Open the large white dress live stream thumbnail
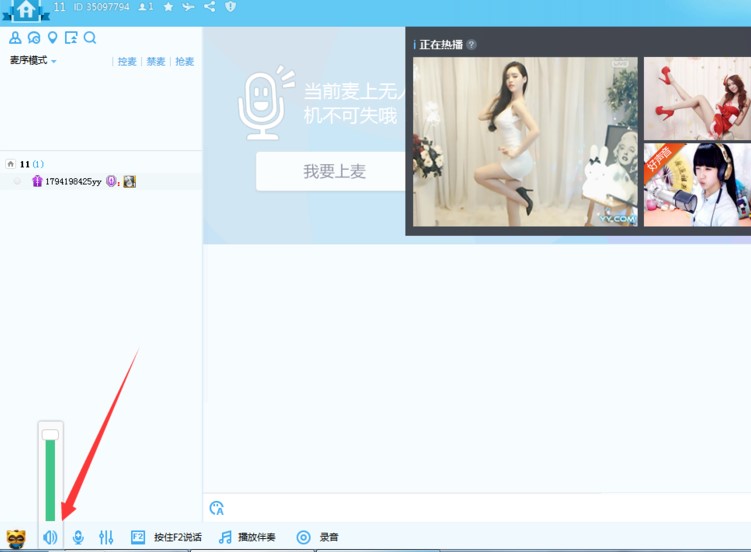Image resolution: width=751 pixels, height=552 pixels. point(525,142)
